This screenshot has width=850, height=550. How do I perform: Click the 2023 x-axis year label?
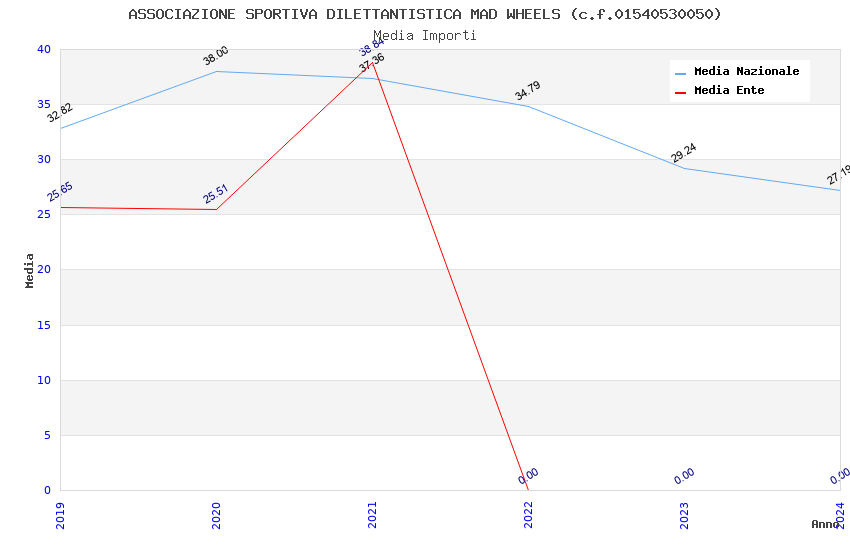tap(684, 515)
